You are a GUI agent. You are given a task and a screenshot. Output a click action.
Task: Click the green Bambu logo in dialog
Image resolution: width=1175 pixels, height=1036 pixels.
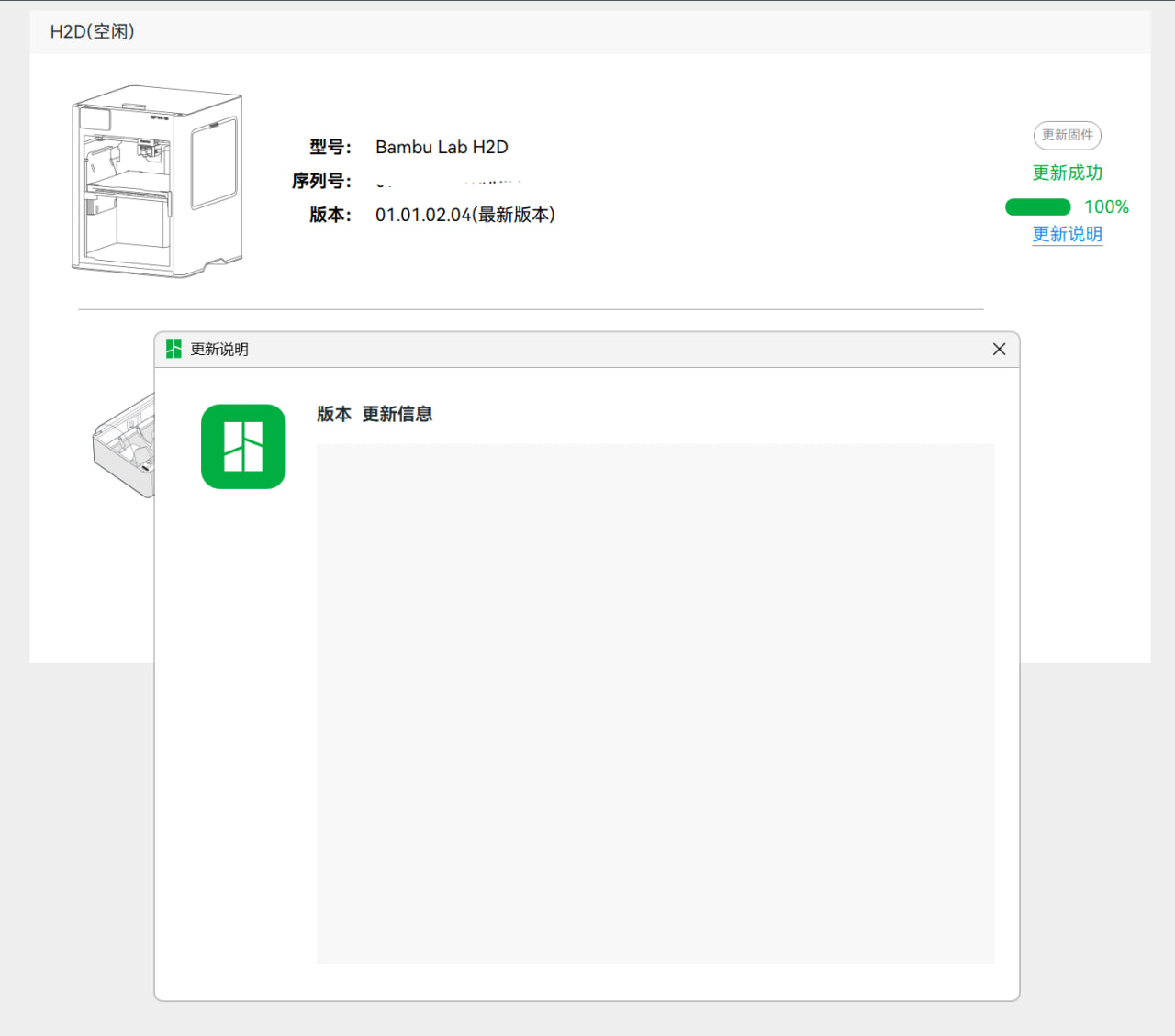click(x=243, y=447)
